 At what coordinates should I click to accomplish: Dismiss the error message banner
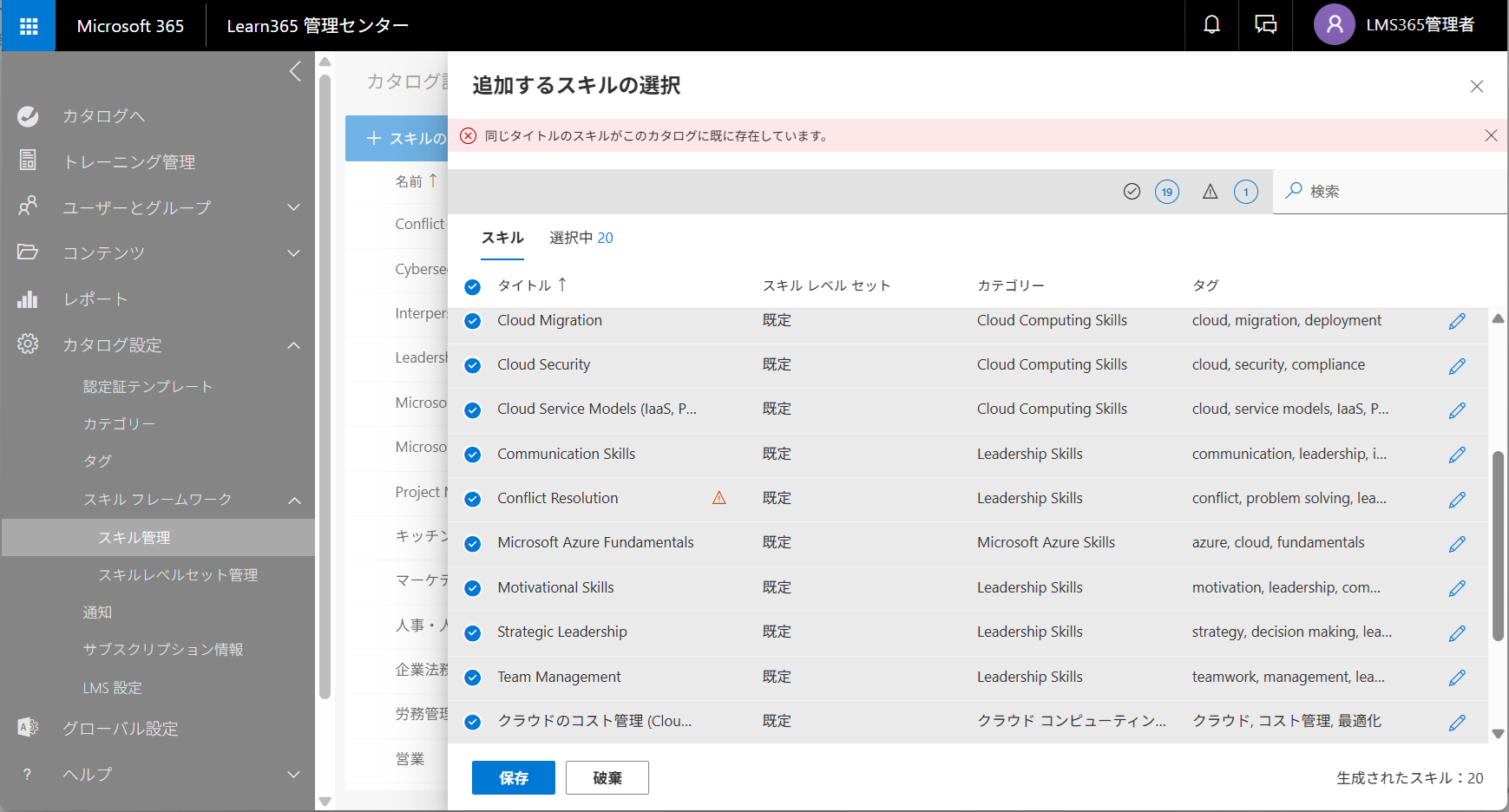tap(1491, 135)
